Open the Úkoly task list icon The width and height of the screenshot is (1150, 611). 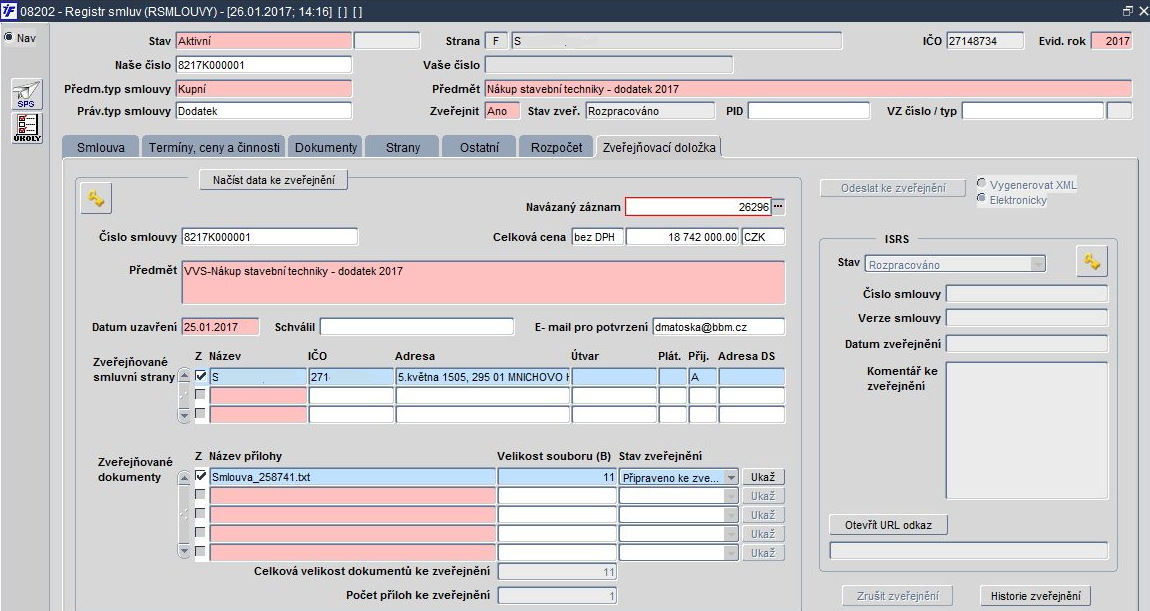pyautogui.click(x=26, y=128)
